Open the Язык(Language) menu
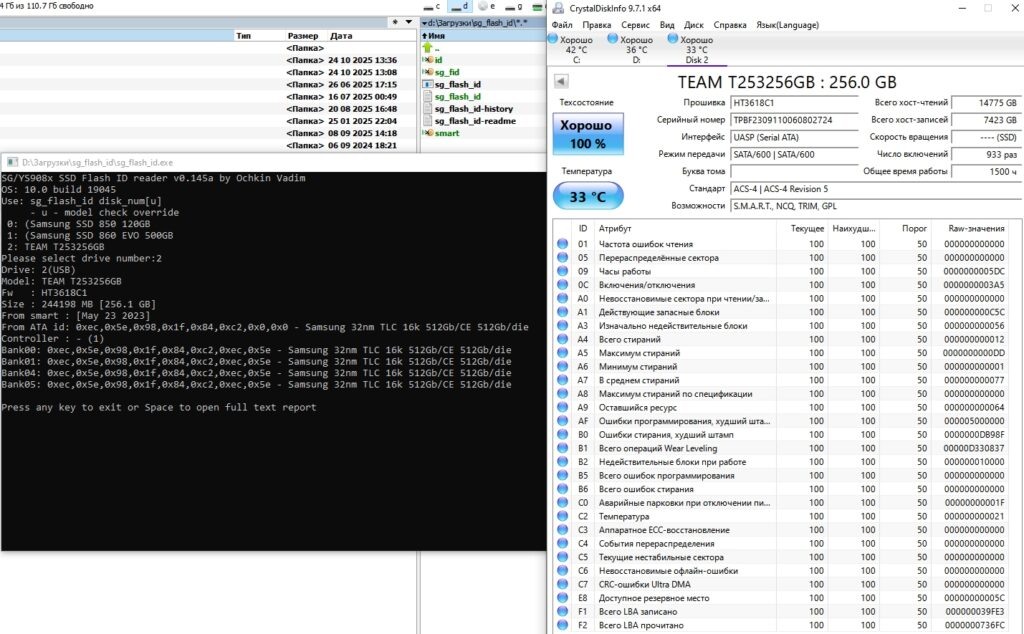Viewport: 1024px width, 634px height. tap(787, 25)
